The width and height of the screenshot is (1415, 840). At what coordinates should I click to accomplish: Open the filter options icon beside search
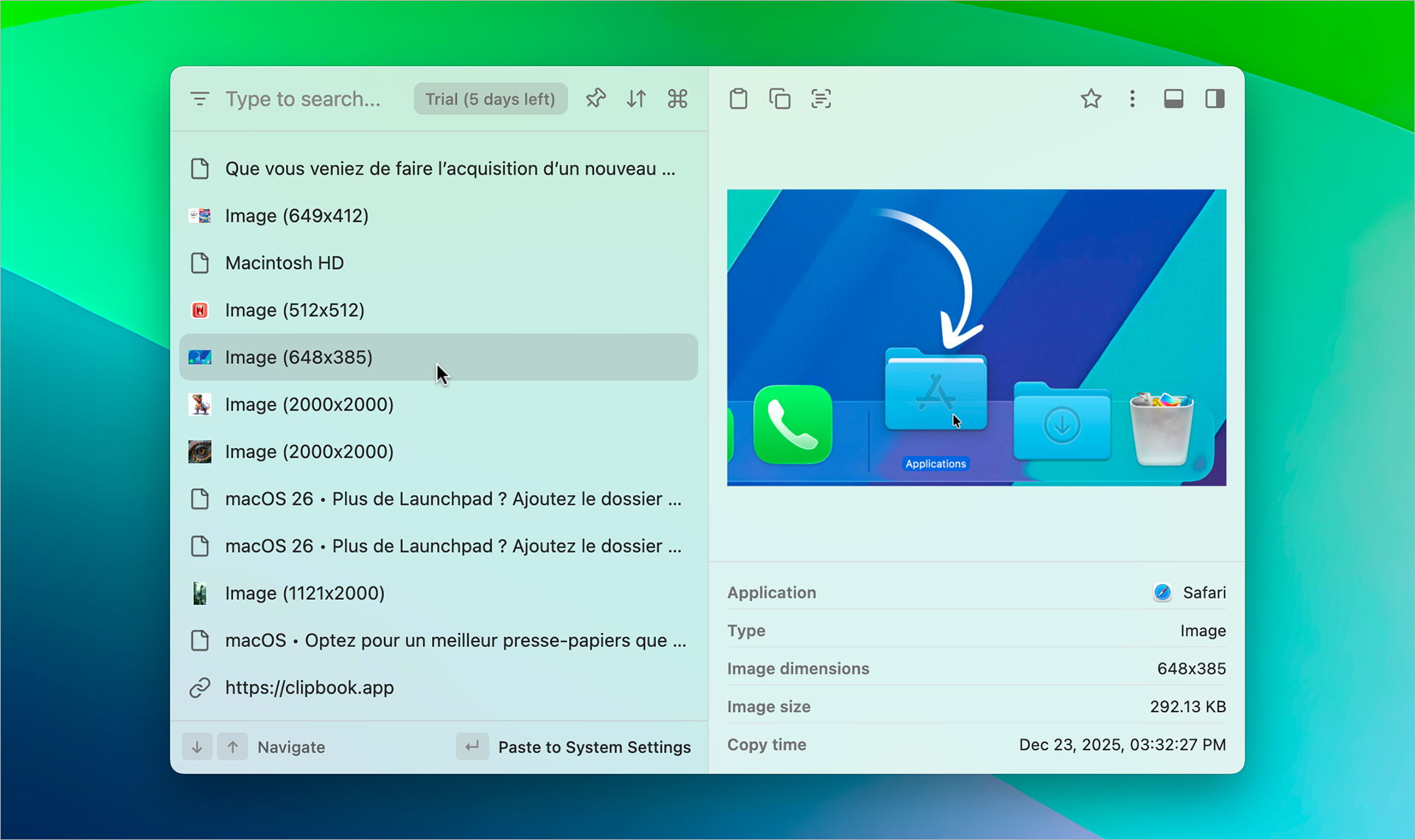pos(199,98)
